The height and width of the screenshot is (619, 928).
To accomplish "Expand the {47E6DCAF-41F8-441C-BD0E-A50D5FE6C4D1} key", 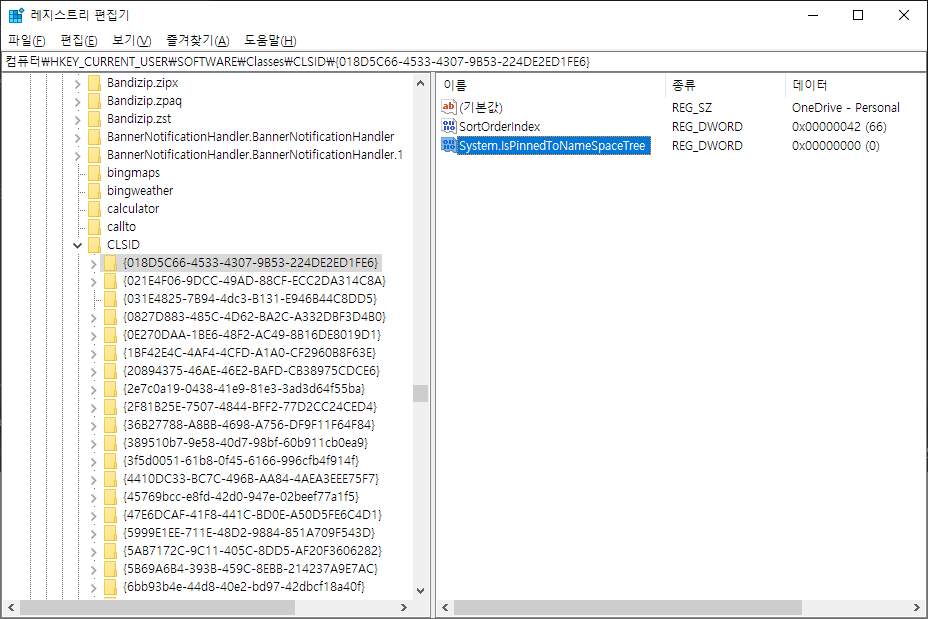I will 94,516.
